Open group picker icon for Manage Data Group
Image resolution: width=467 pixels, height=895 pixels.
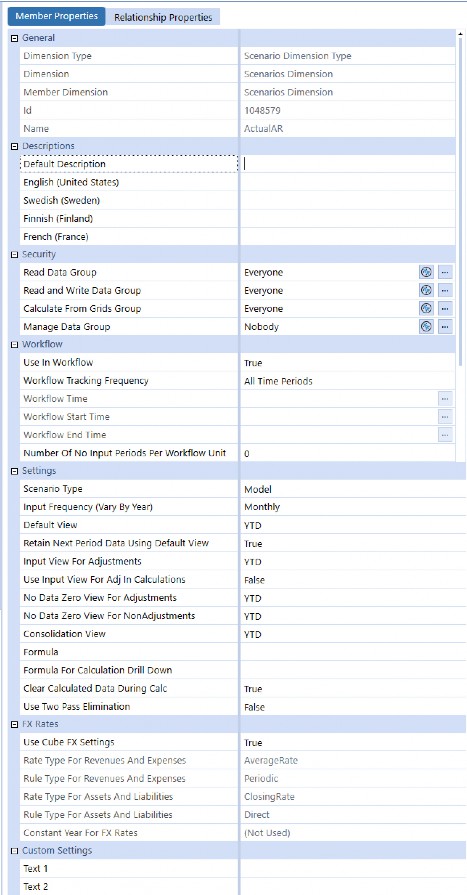(426, 327)
